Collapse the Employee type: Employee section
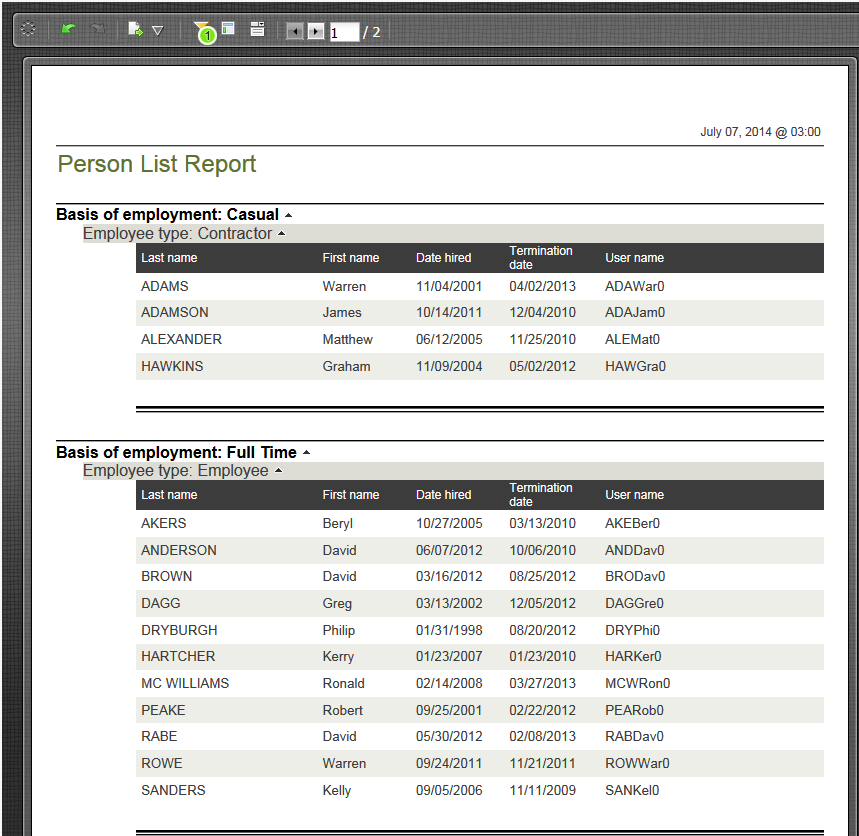This screenshot has height=836, width=859. coord(278,470)
